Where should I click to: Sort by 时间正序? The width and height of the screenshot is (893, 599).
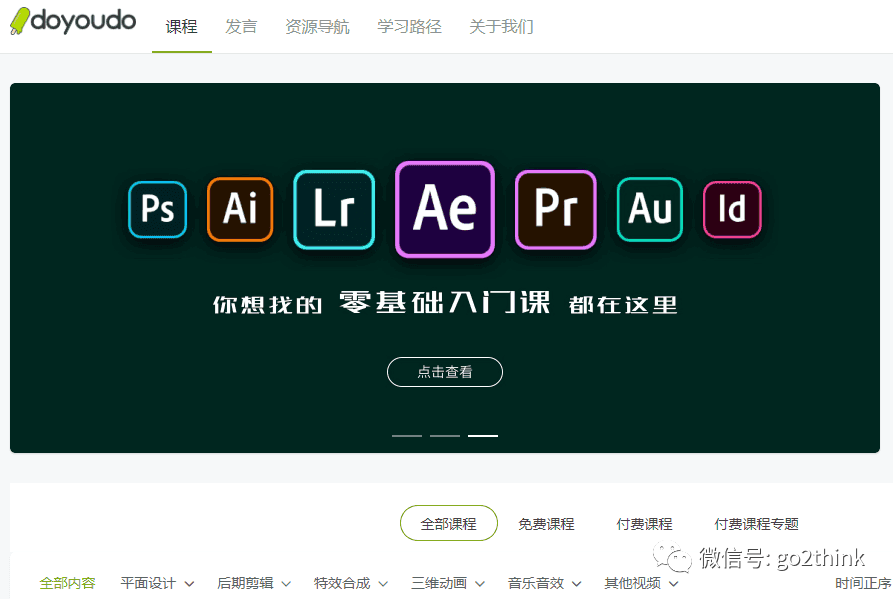point(863,583)
